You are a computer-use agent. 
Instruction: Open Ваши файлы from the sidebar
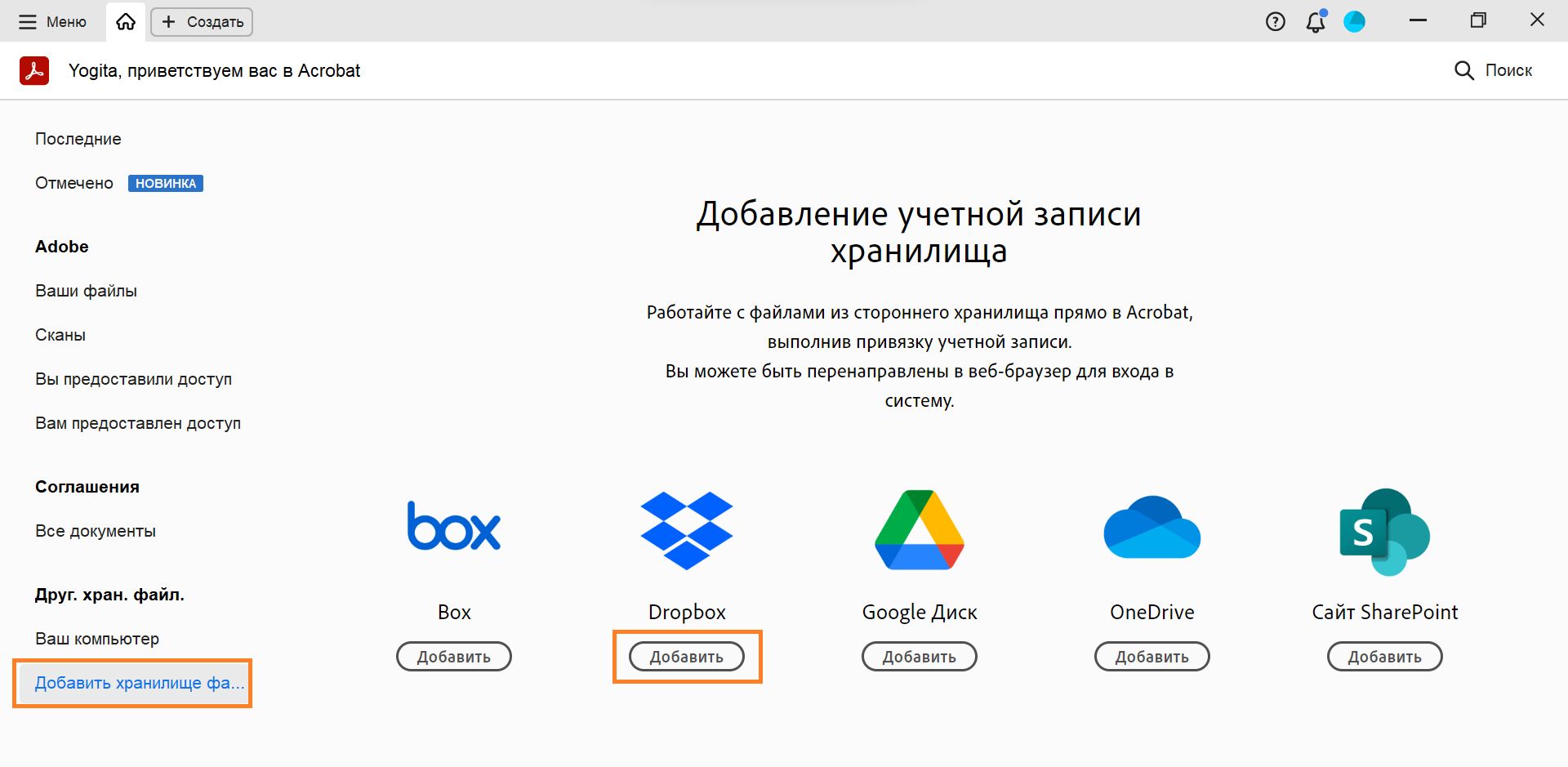85,290
